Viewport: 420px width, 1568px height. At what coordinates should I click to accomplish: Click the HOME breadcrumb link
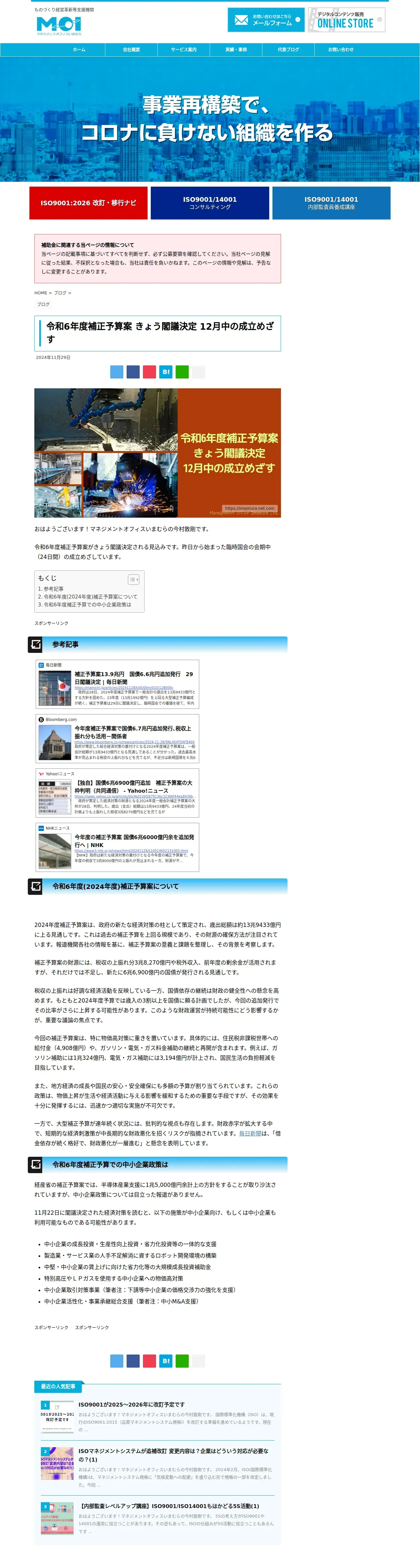(41, 293)
